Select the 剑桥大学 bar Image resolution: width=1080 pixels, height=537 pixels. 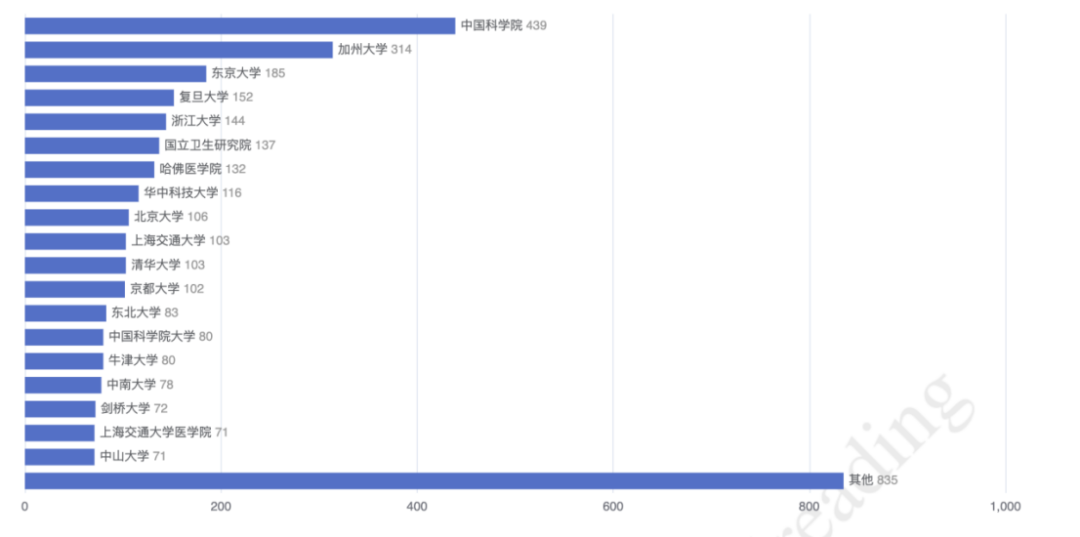[60, 408]
